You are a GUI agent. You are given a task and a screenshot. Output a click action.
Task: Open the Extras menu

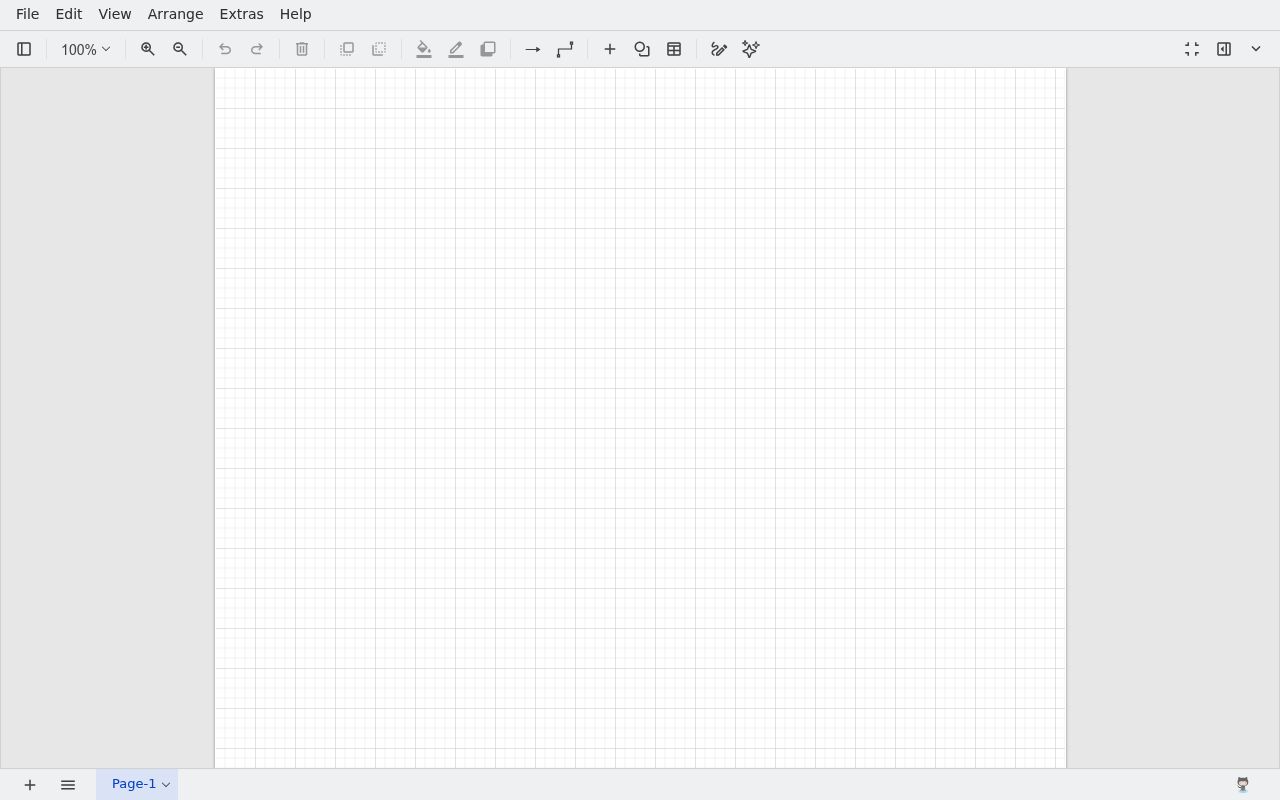(241, 14)
